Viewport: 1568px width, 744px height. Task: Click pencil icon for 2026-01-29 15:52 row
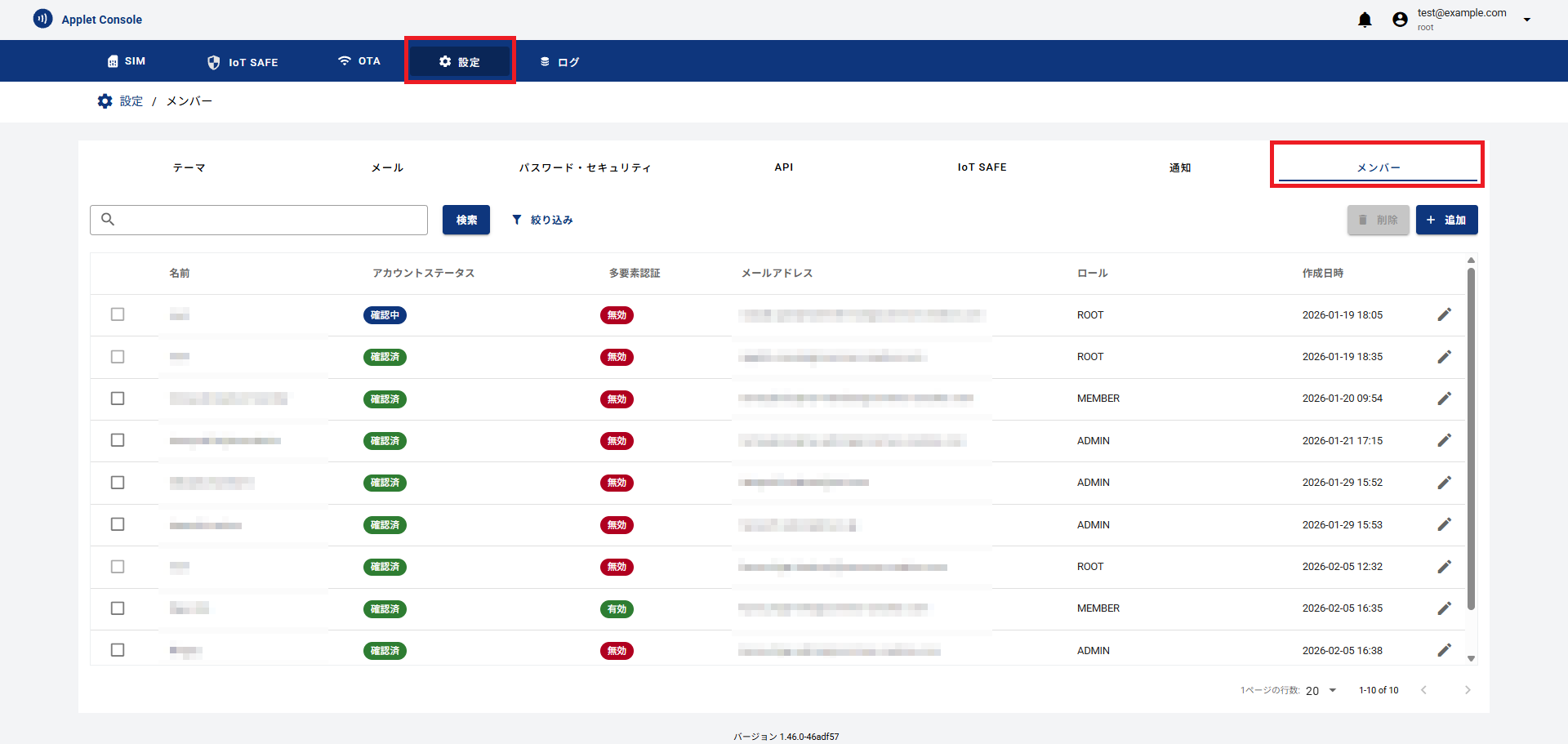[1444, 483]
